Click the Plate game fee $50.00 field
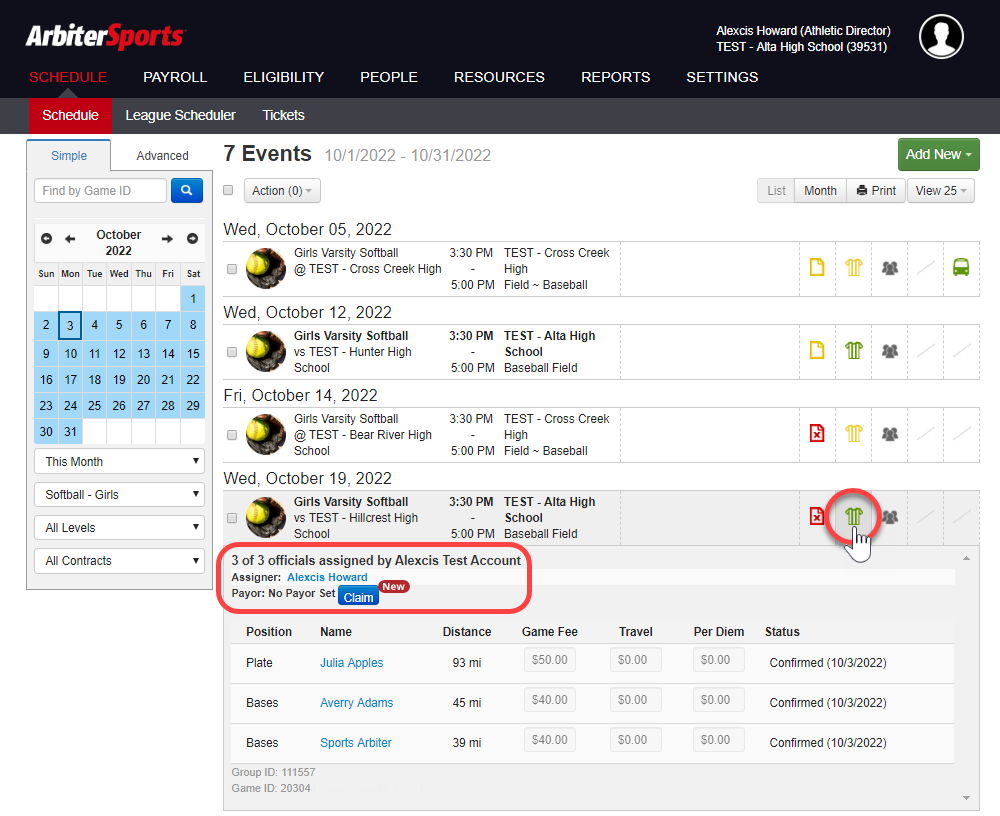 click(x=550, y=660)
